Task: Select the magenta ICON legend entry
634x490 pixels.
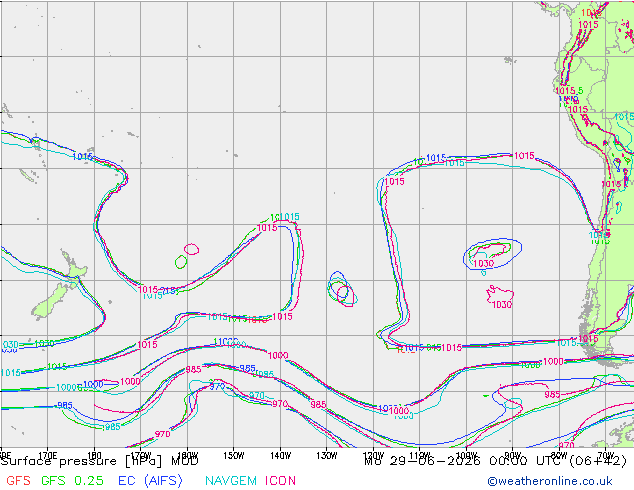Action: pyautogui.click(x=280, y=481)
